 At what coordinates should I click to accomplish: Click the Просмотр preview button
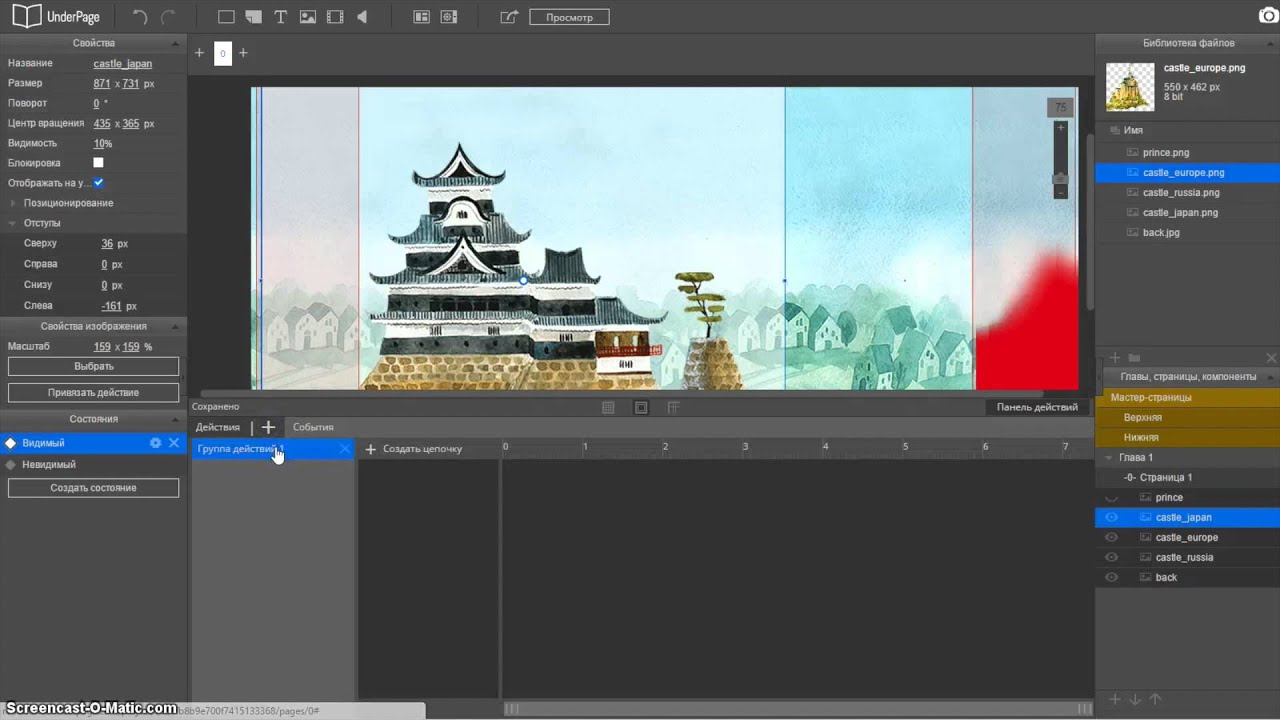click(x=569, y=17)
